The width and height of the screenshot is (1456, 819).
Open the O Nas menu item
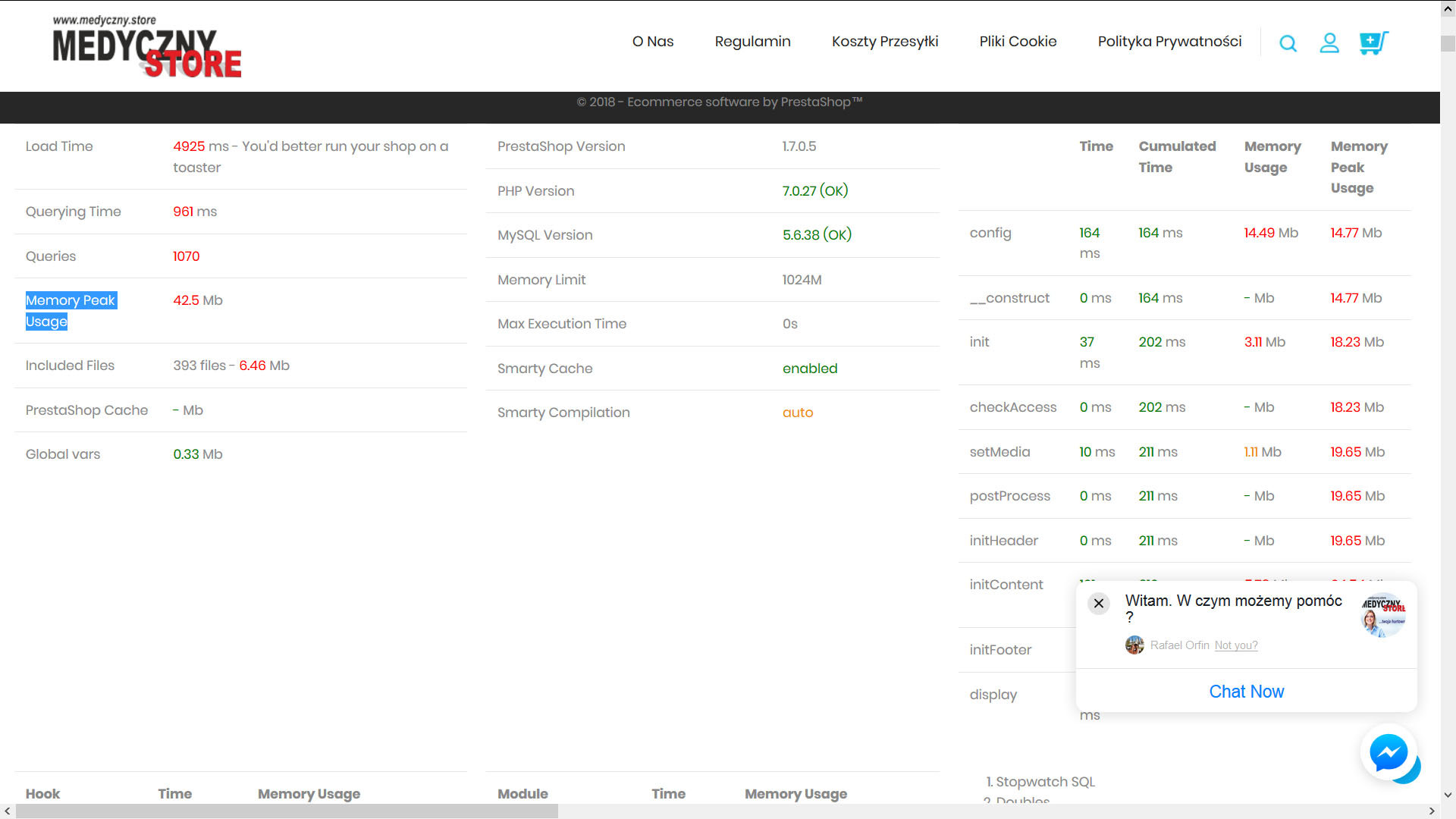coord(652,42)
